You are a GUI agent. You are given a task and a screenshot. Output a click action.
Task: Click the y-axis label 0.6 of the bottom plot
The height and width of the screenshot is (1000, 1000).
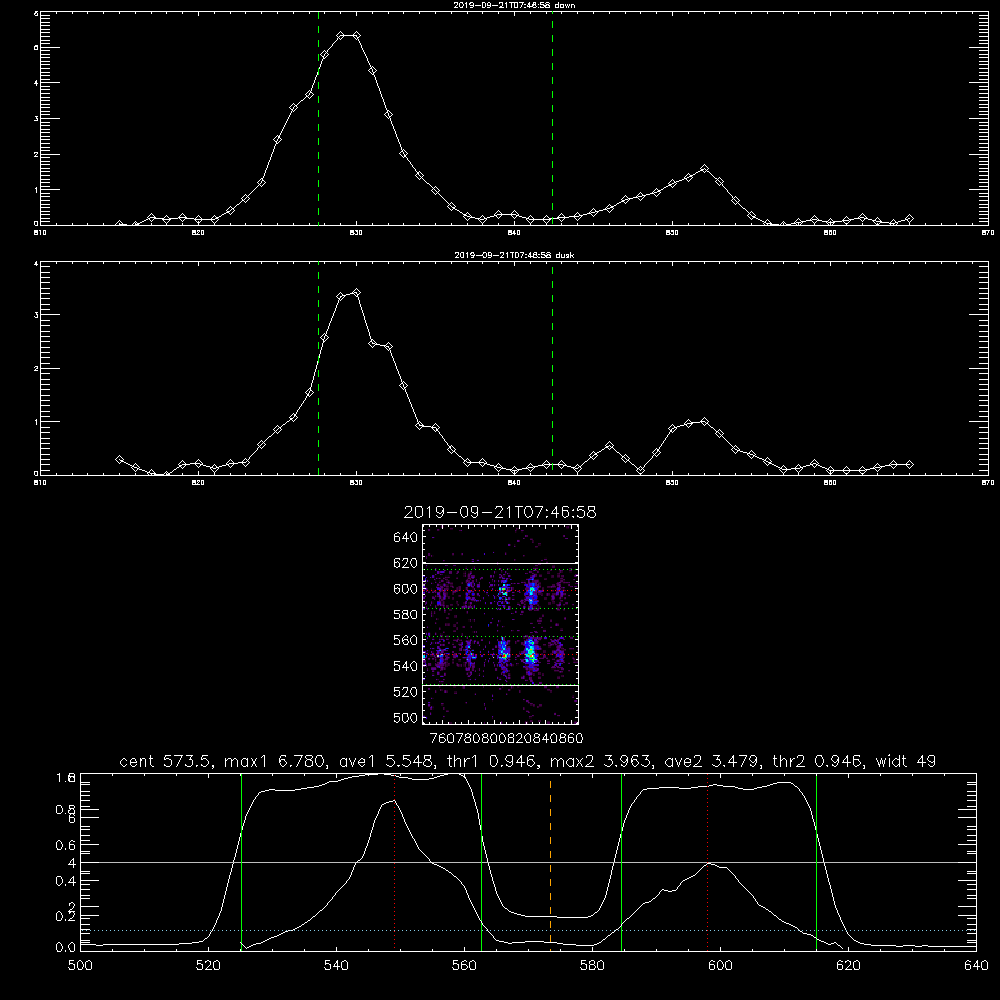[66, 846]
